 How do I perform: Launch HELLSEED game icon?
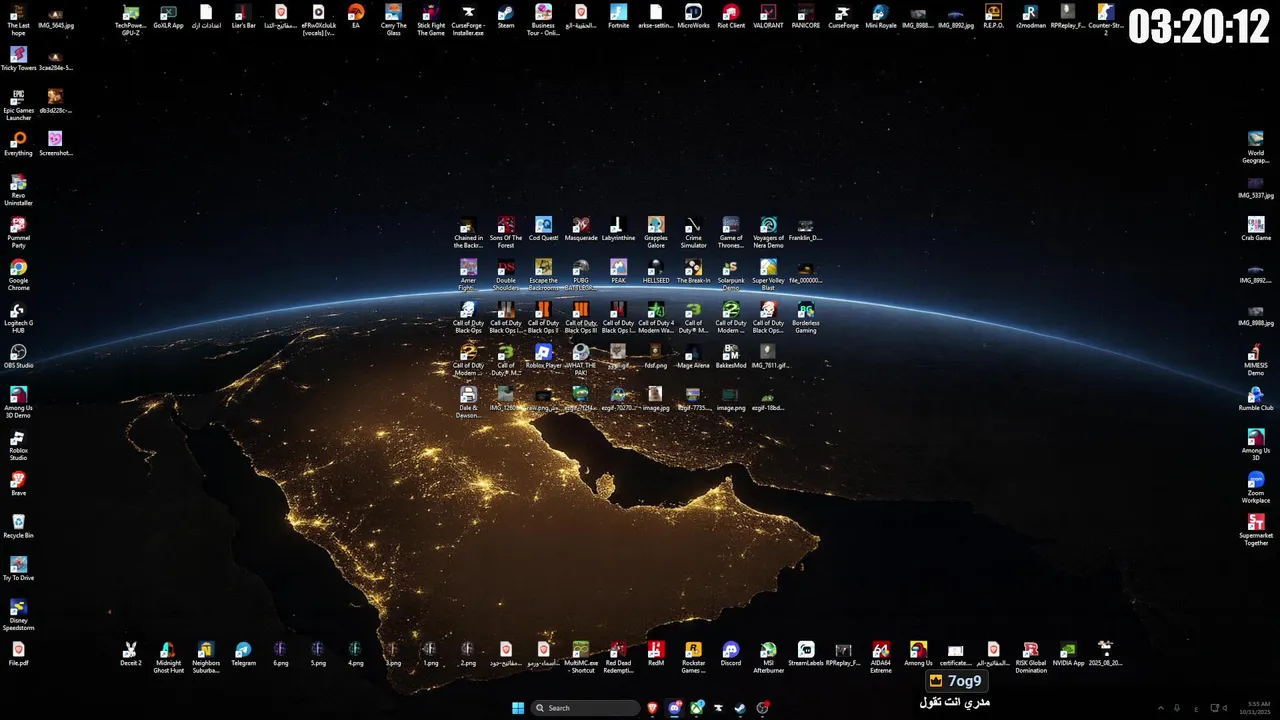(656, 271)
